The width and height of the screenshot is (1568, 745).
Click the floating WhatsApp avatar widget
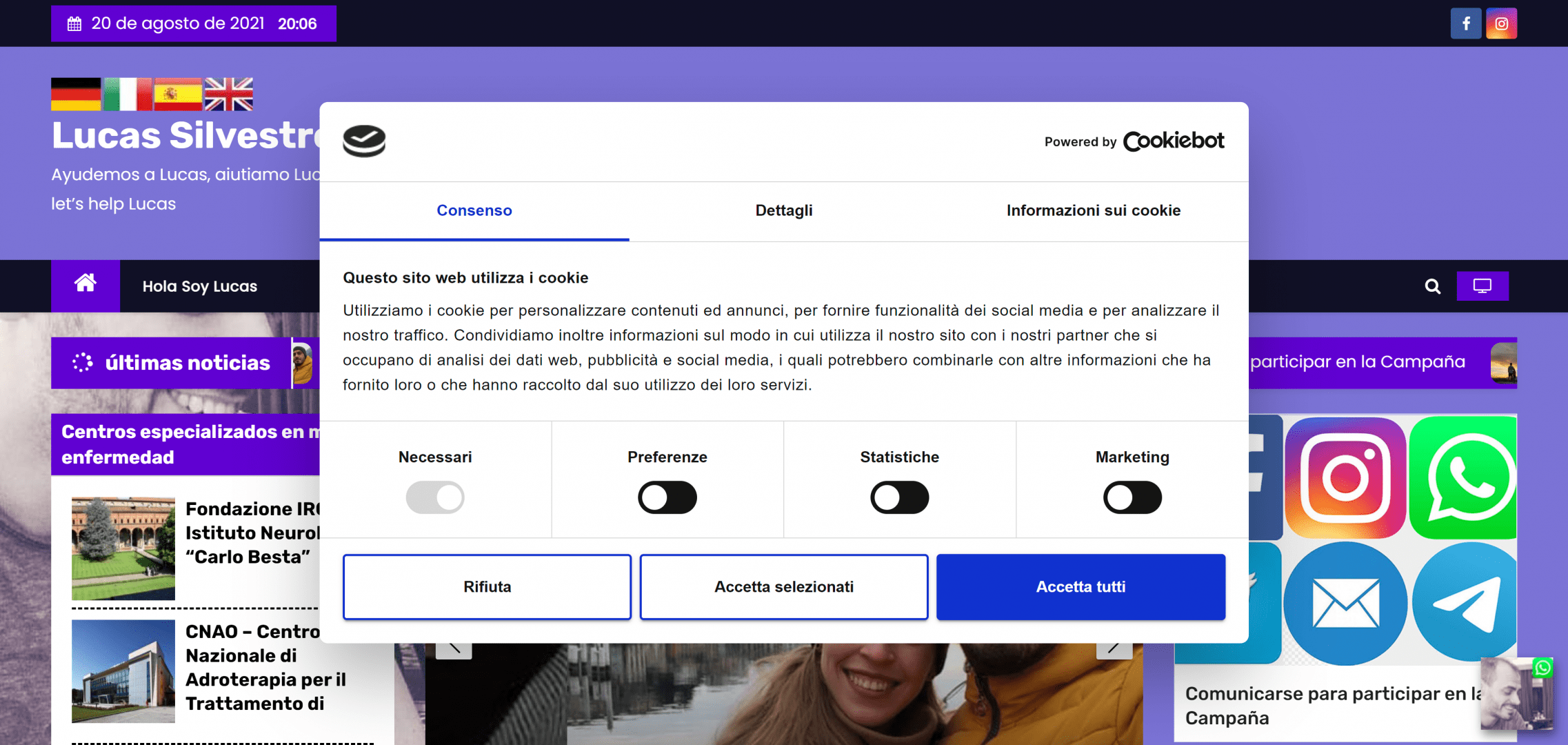1516,693
